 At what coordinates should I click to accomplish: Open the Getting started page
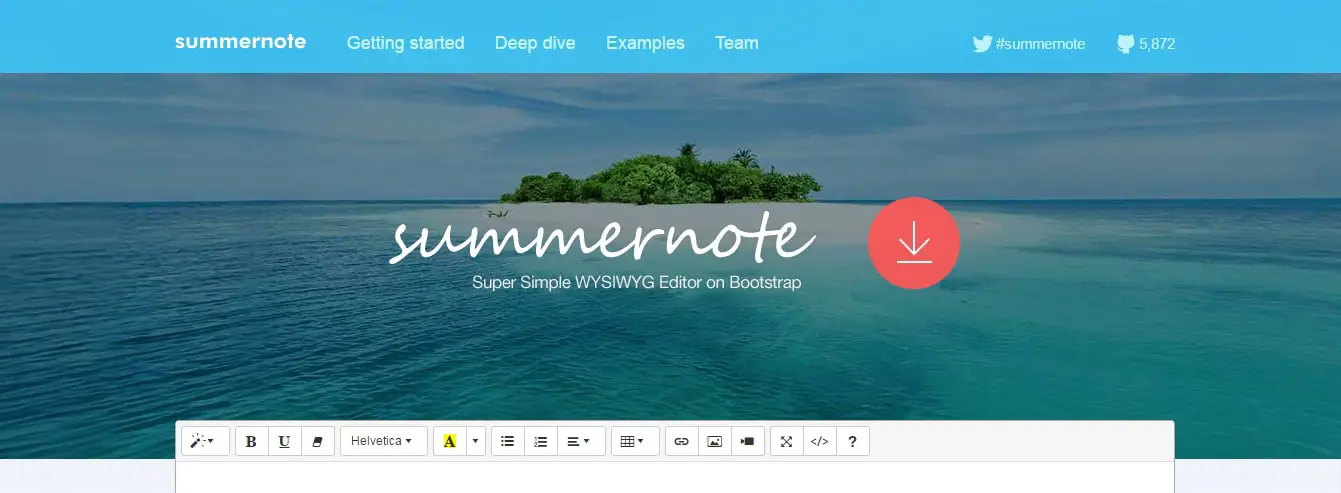[x=405, y=43]
